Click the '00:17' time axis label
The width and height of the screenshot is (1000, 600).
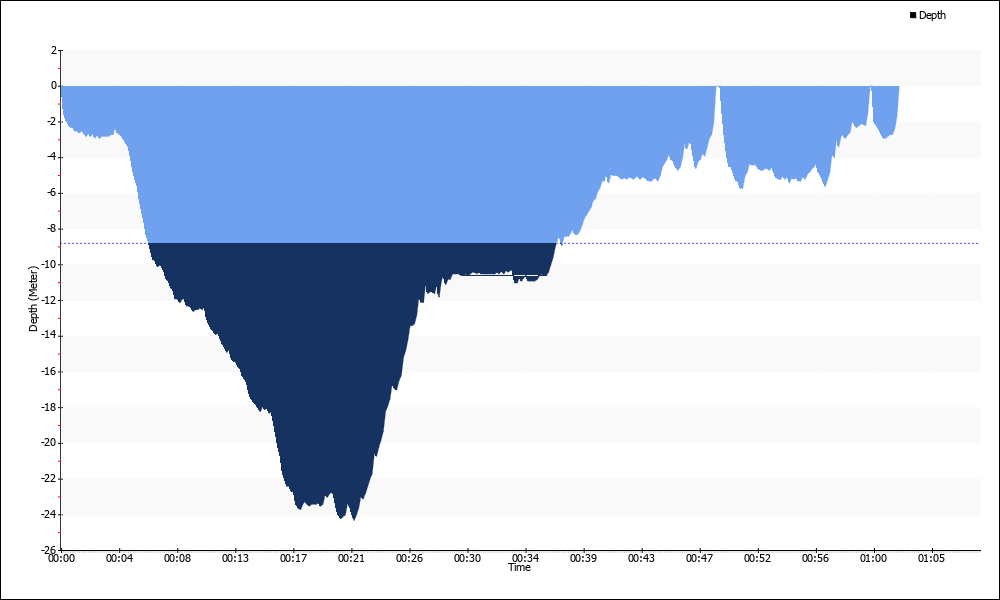(x=293, y=559)
